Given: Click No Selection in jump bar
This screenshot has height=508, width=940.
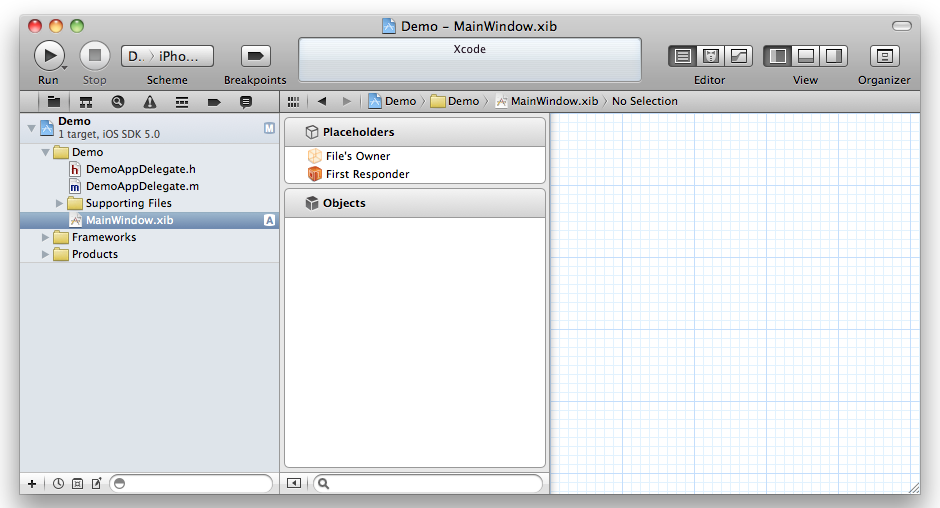Looking at the screenshot, I should point(644,101).
